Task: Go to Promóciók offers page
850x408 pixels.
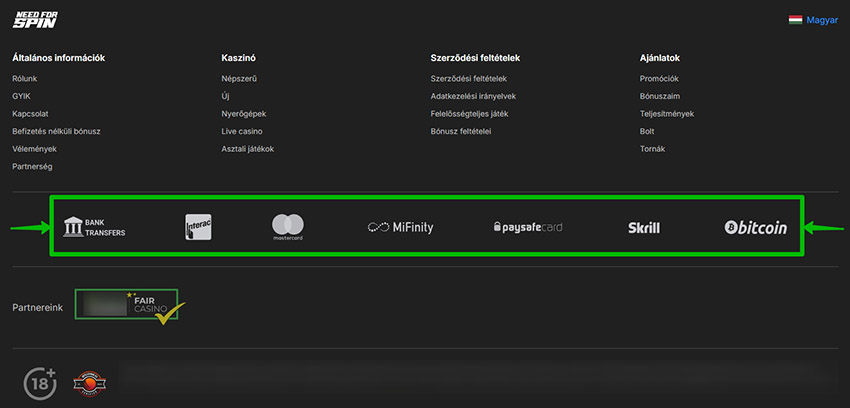Action: [x=659, y=77]
